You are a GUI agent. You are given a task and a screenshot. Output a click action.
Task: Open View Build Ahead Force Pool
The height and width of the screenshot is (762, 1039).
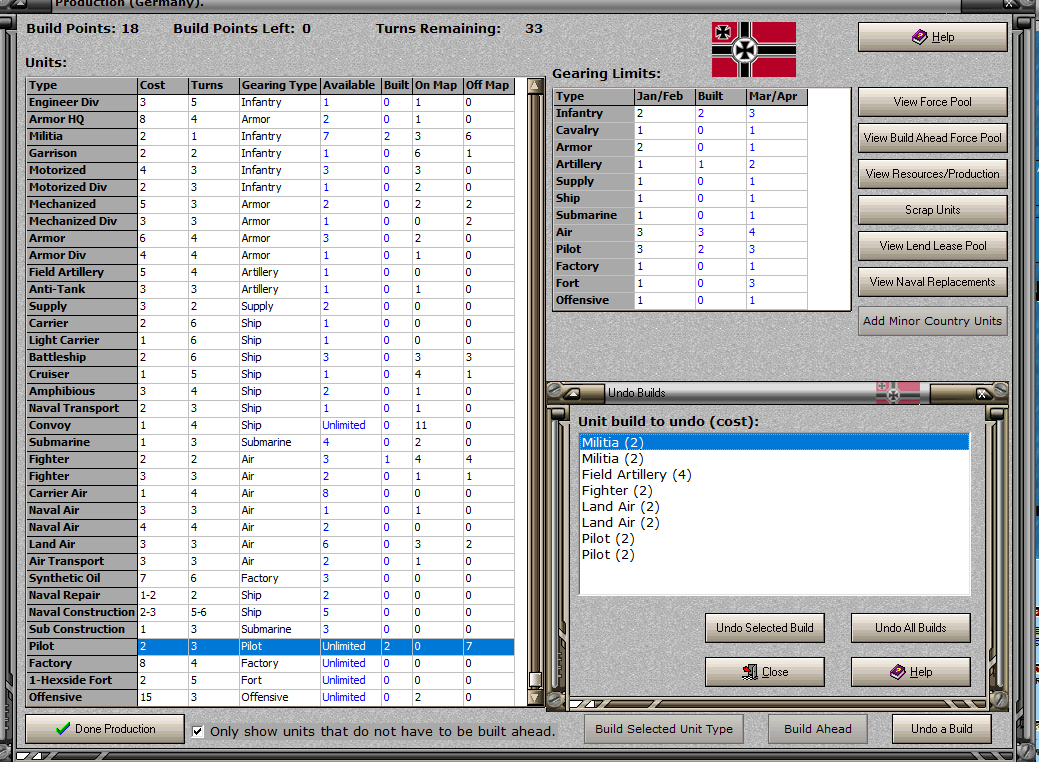pos(932,138)
